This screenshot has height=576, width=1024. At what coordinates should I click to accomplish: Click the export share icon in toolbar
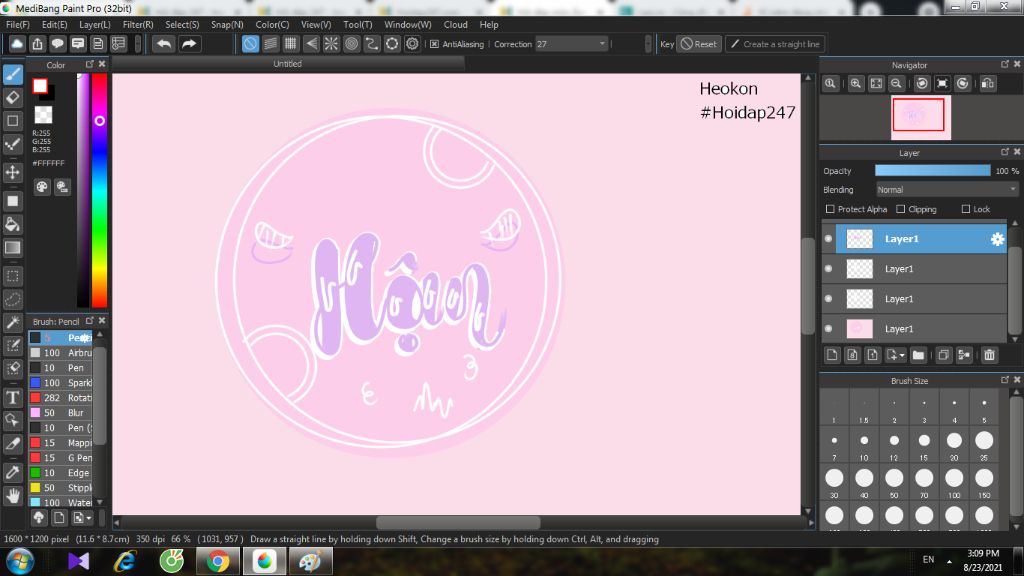pyautogui.click(x=37, y=44)
